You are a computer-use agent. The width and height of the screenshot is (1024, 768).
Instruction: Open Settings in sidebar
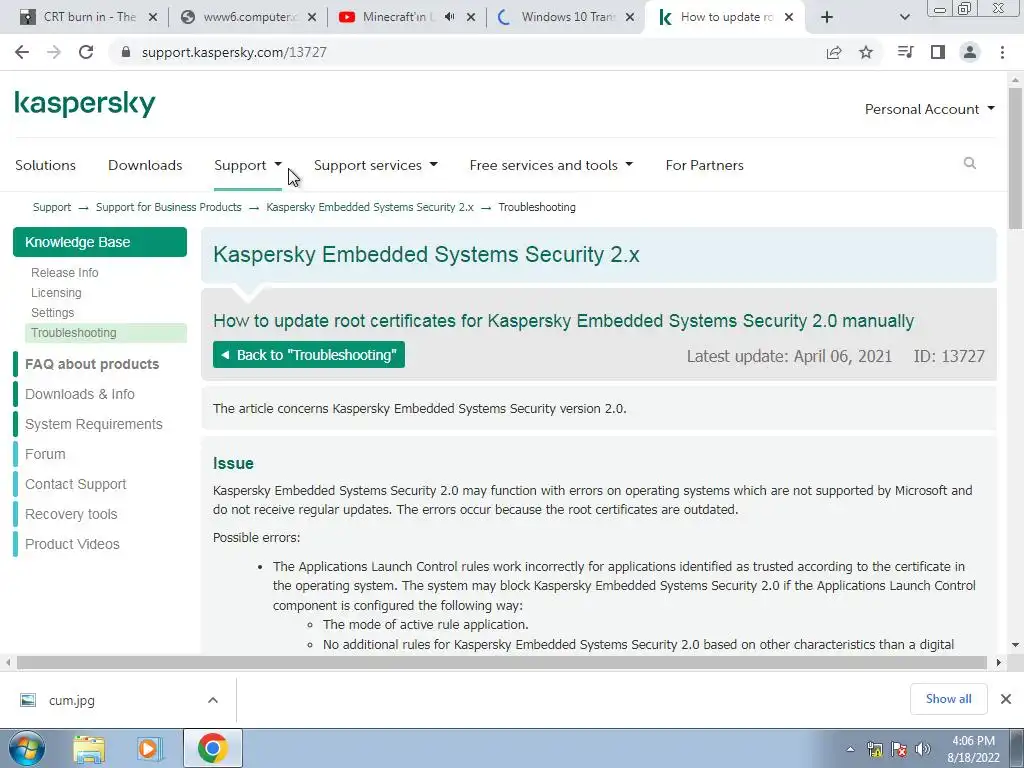(52, 313)
